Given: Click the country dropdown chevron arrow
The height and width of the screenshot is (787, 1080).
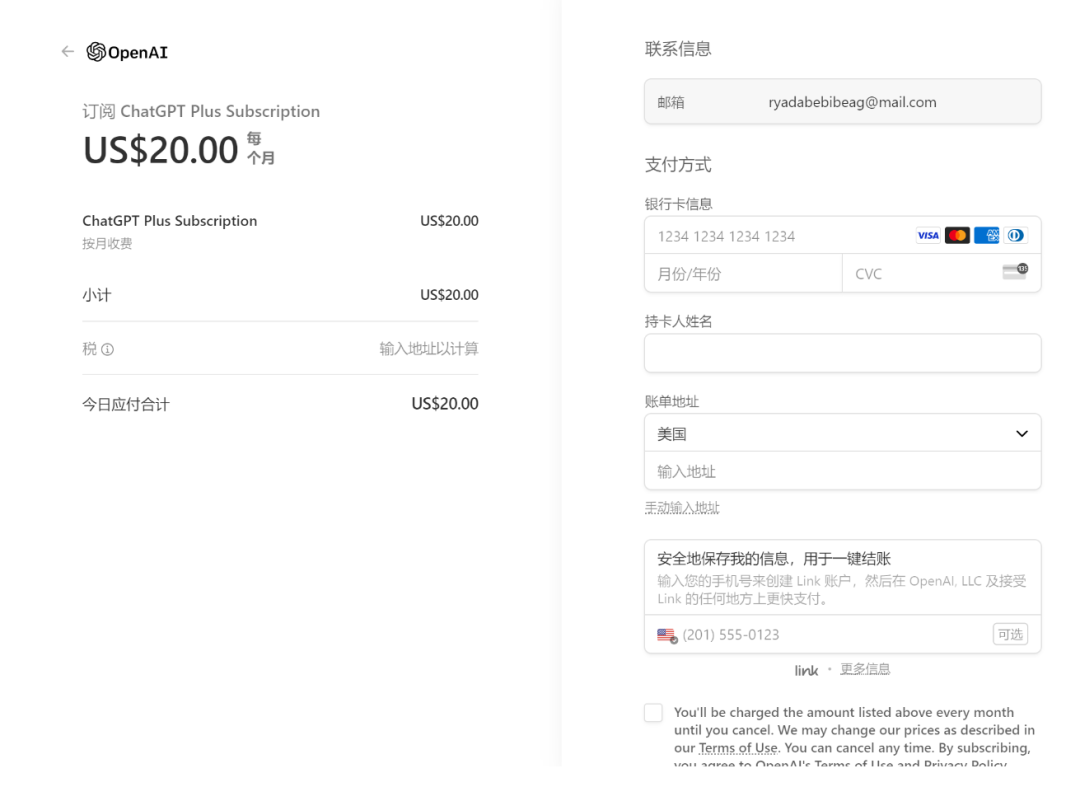Looking at the screenshot, I should point(1021,434).
